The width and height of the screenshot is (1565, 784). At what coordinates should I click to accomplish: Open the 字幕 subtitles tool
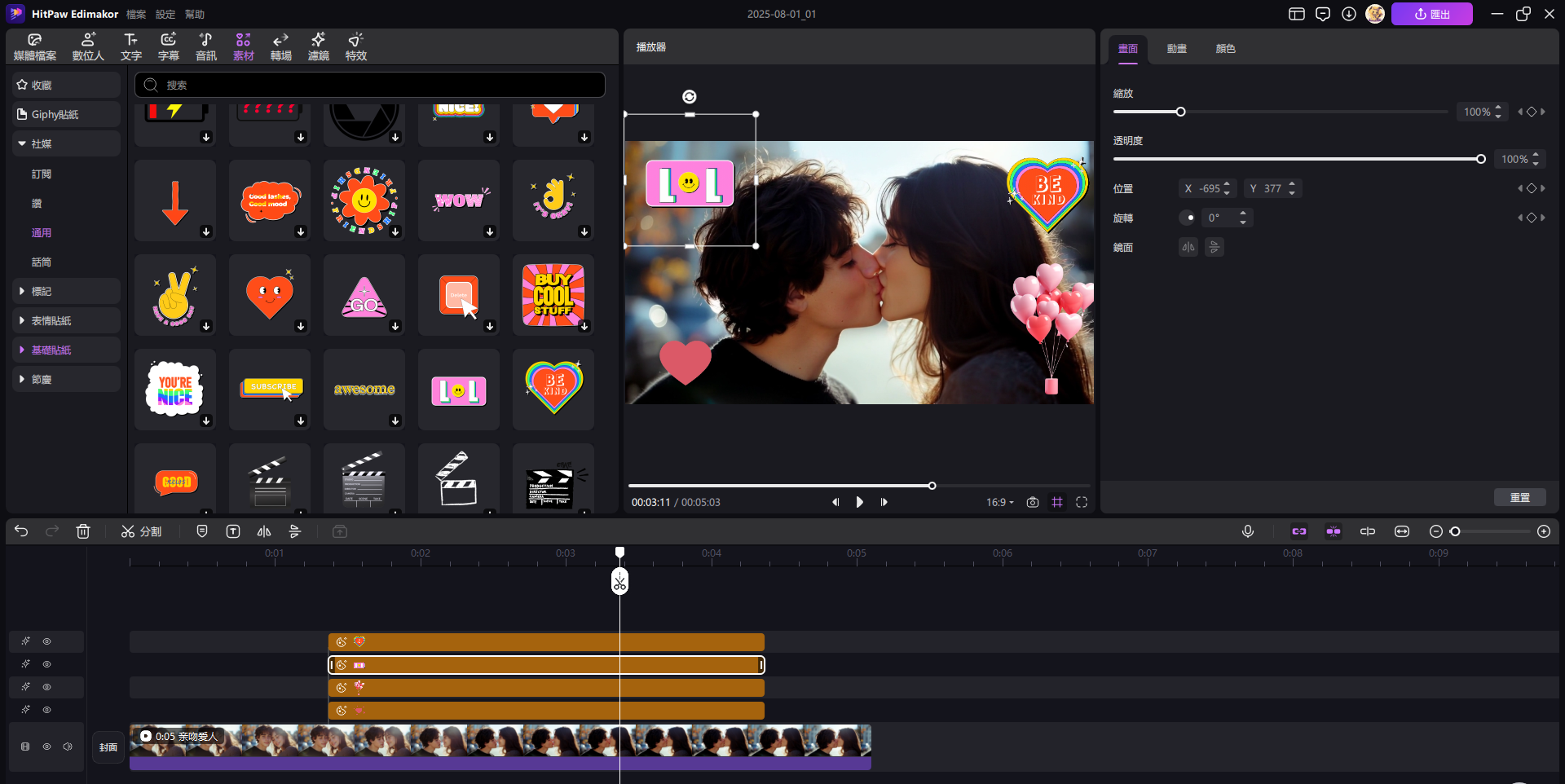(x=169, y=47)
